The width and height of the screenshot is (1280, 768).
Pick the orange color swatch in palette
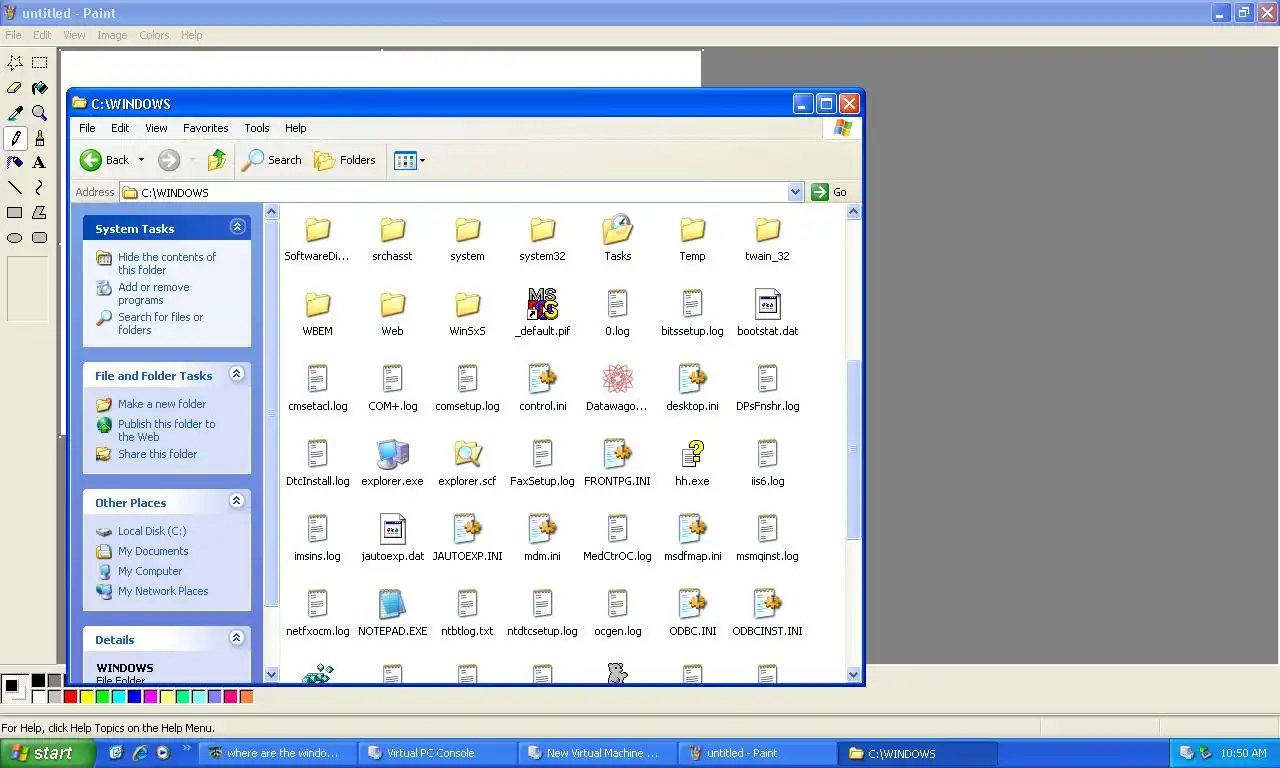(246, 697)
